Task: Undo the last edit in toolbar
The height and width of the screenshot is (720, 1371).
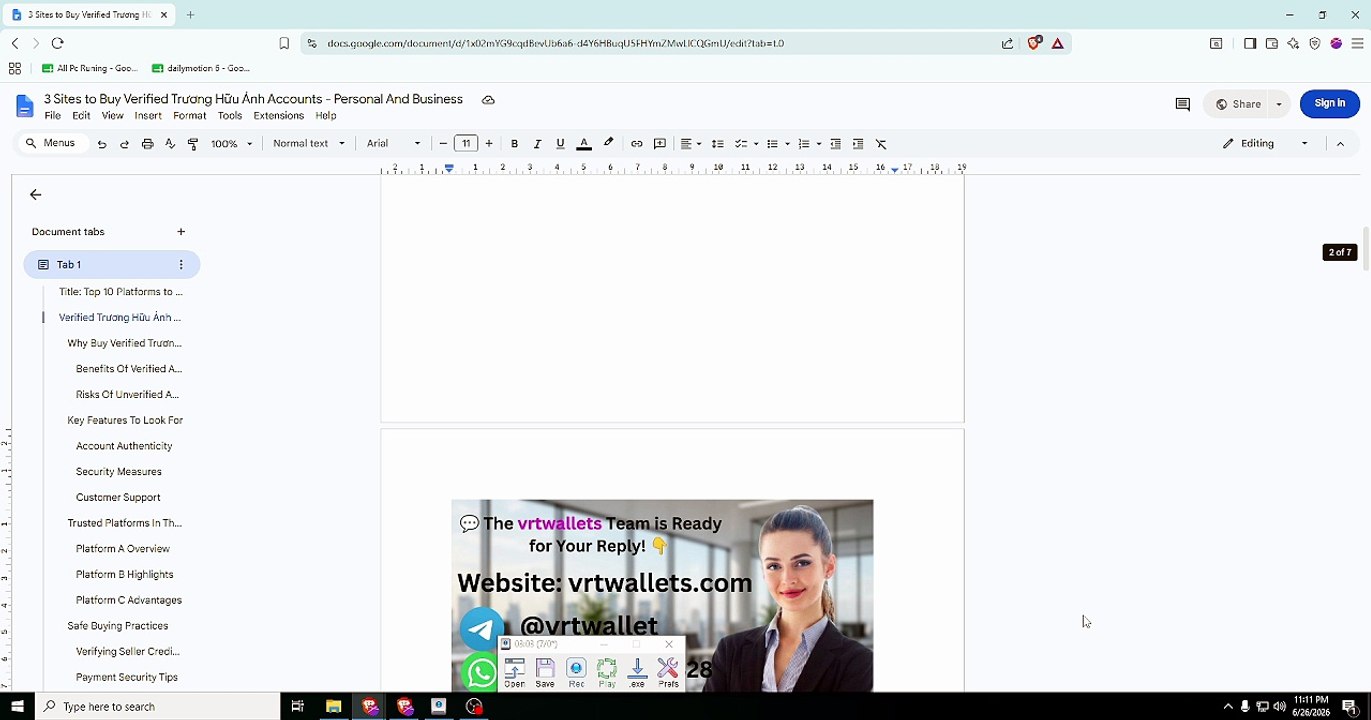Action: tap(101, 144)
